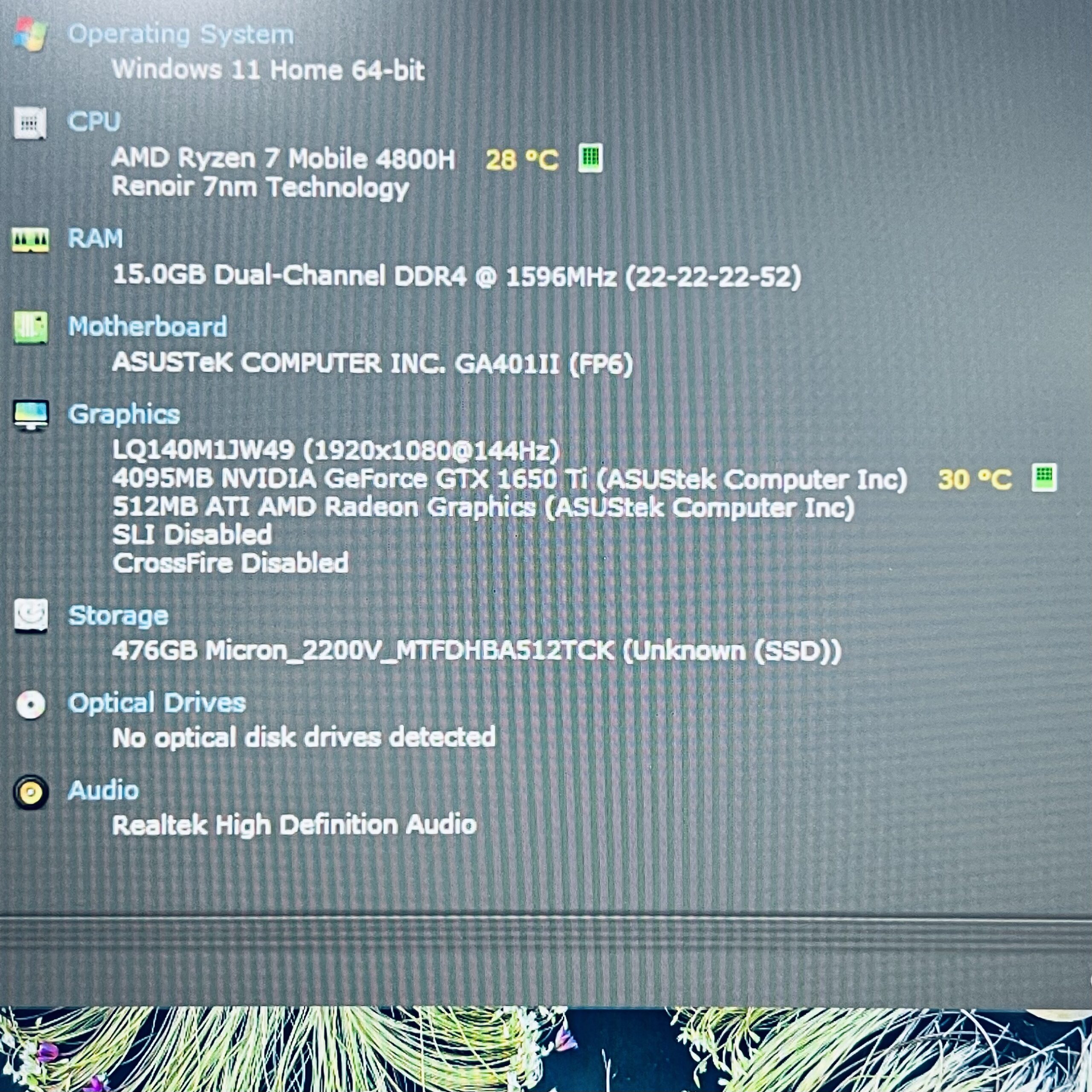Select the SLI Disabled line
1092x1092 pixels.
click(x=192, y=534)
